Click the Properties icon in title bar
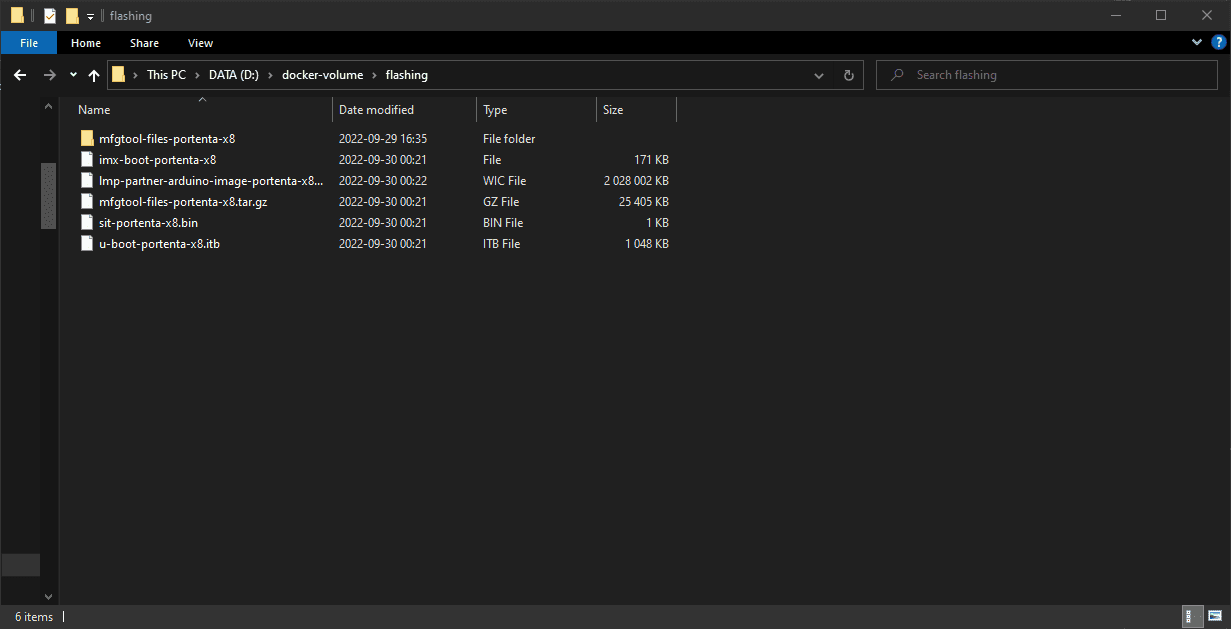The width and height of the screenshot is (1231, 629). 50,16
